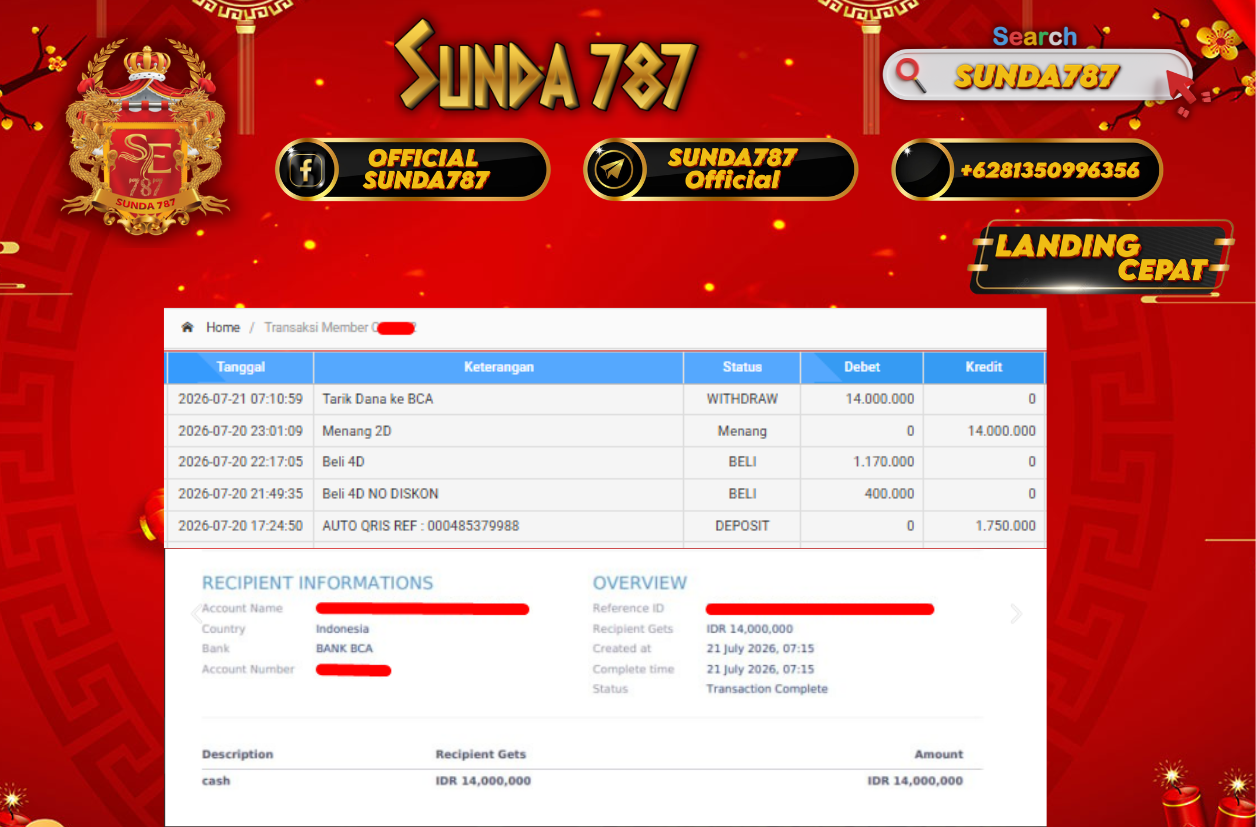The image size is (1256, 827).
Task: Click the LANDING CEPAT banner button
Action: click(1101, 257)
